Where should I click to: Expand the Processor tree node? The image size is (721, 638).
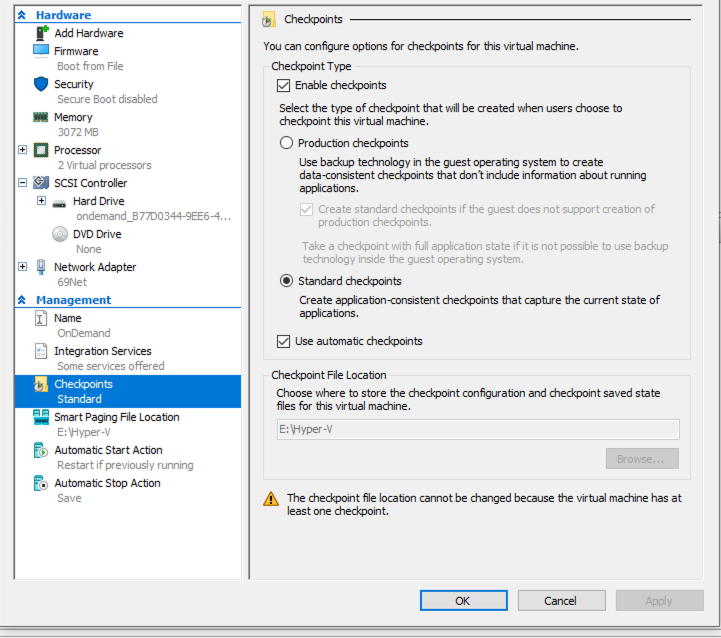click(x=23, y=150)
